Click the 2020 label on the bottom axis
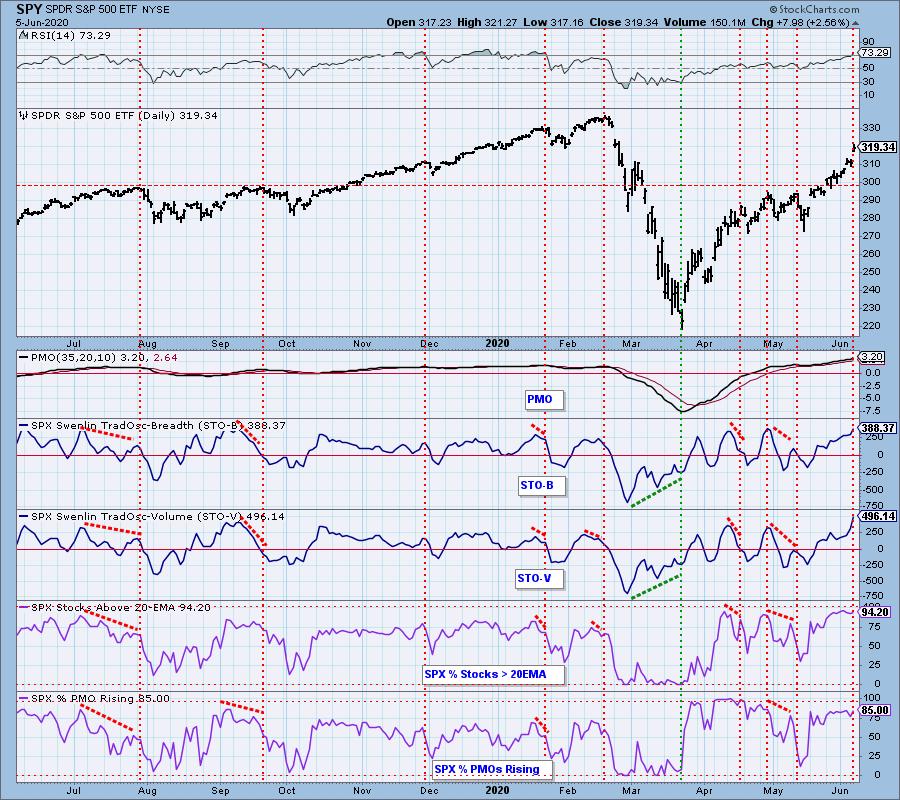Image resolution: width=900 pixels, height=800 pixels. click(x=497, y=790)
